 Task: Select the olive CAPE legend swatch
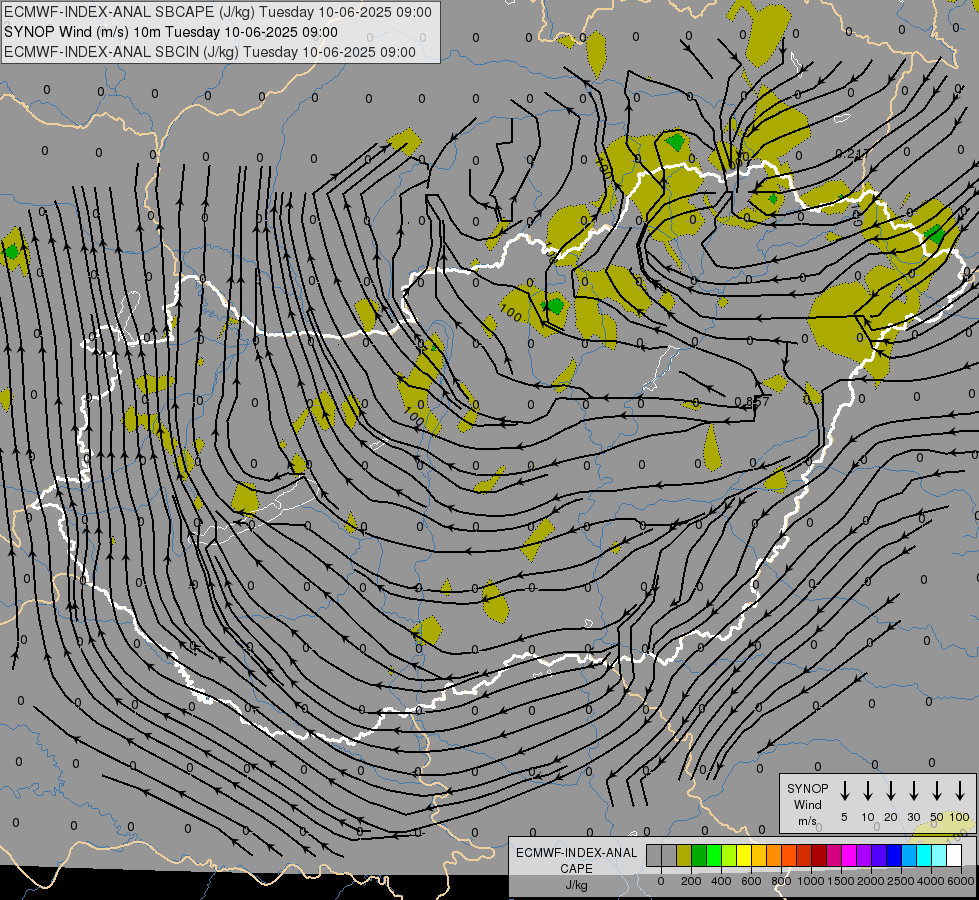pos(684,855)
